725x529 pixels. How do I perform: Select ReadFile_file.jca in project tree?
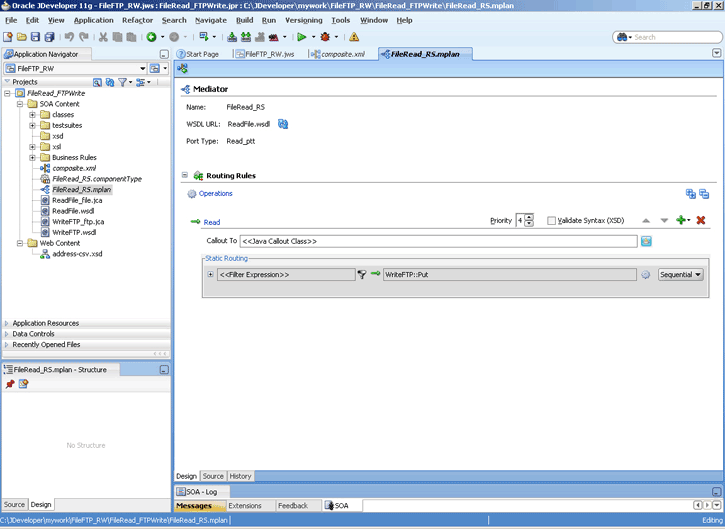[77, 201]
